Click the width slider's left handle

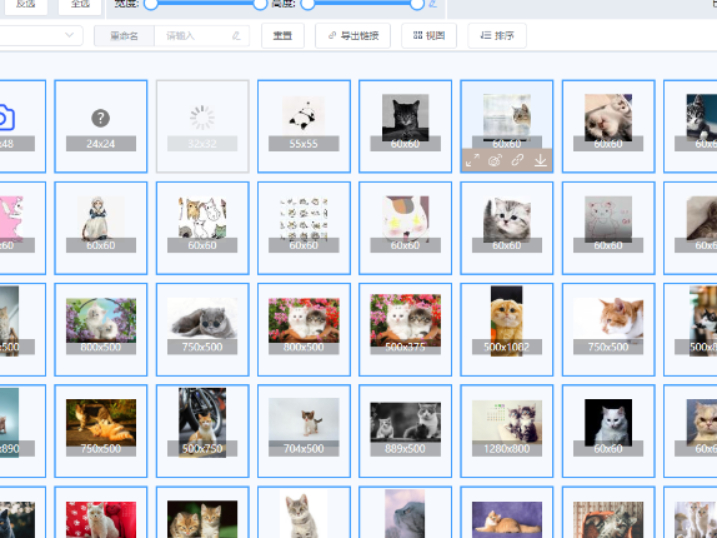(151, 4)
